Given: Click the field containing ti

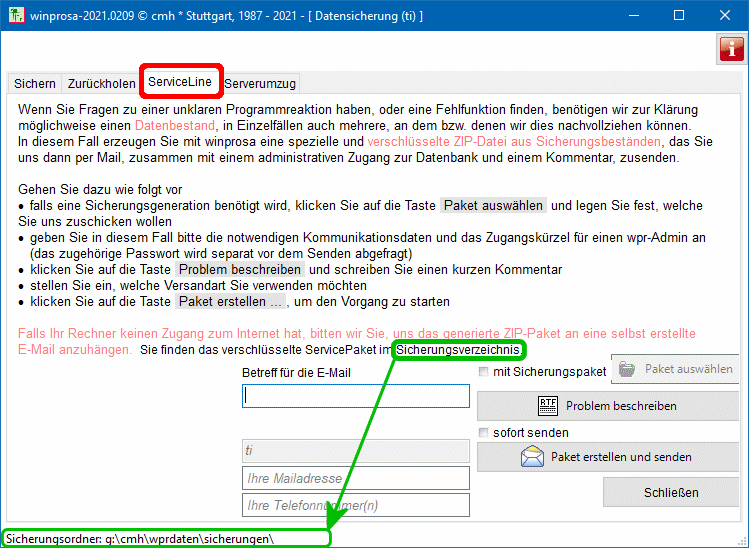Looking at the screenshot, I should 355,451.
